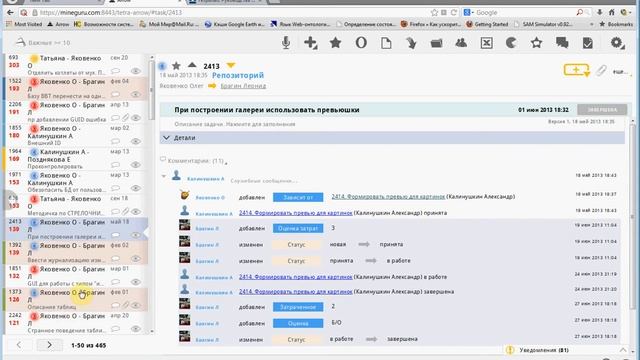This screenshot has width=640, height=360.
Task: Open 'Уведомления (81)' notifications
Action: point(544,350)
